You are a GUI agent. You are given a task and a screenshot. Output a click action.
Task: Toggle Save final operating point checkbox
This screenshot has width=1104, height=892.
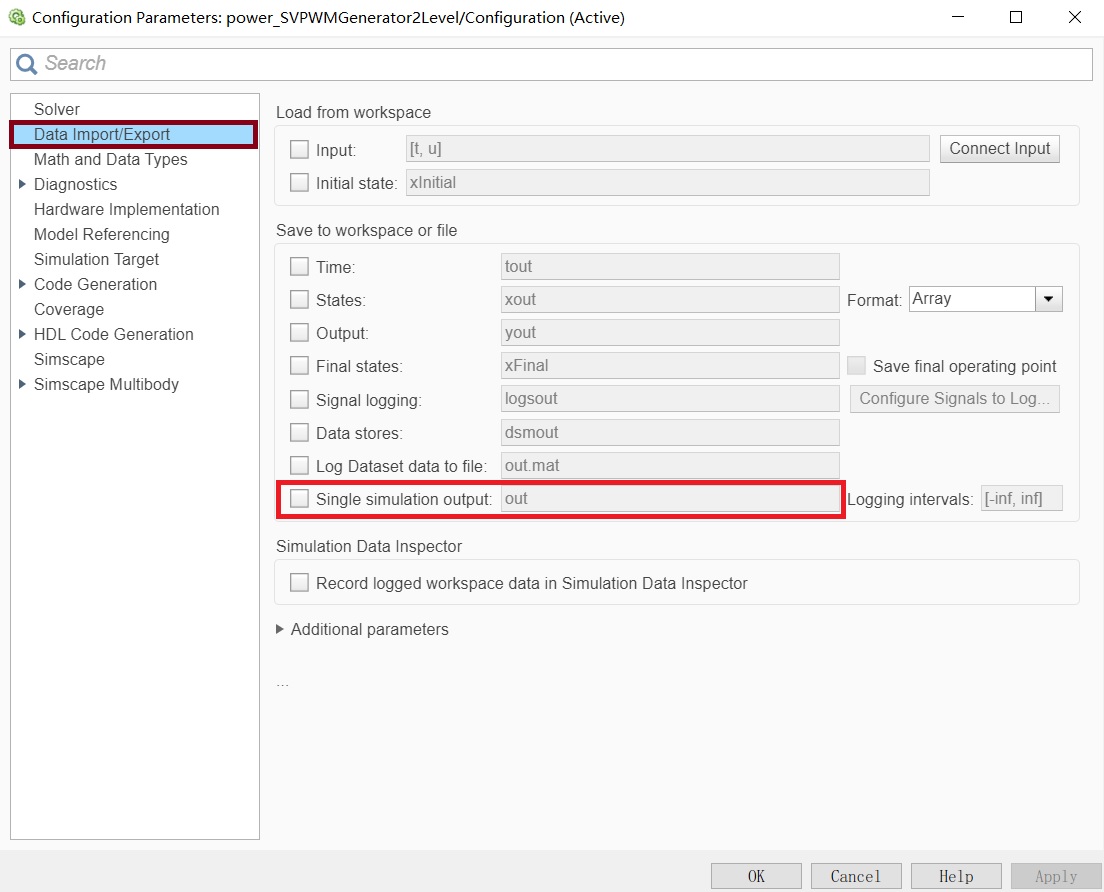[856, 365]
